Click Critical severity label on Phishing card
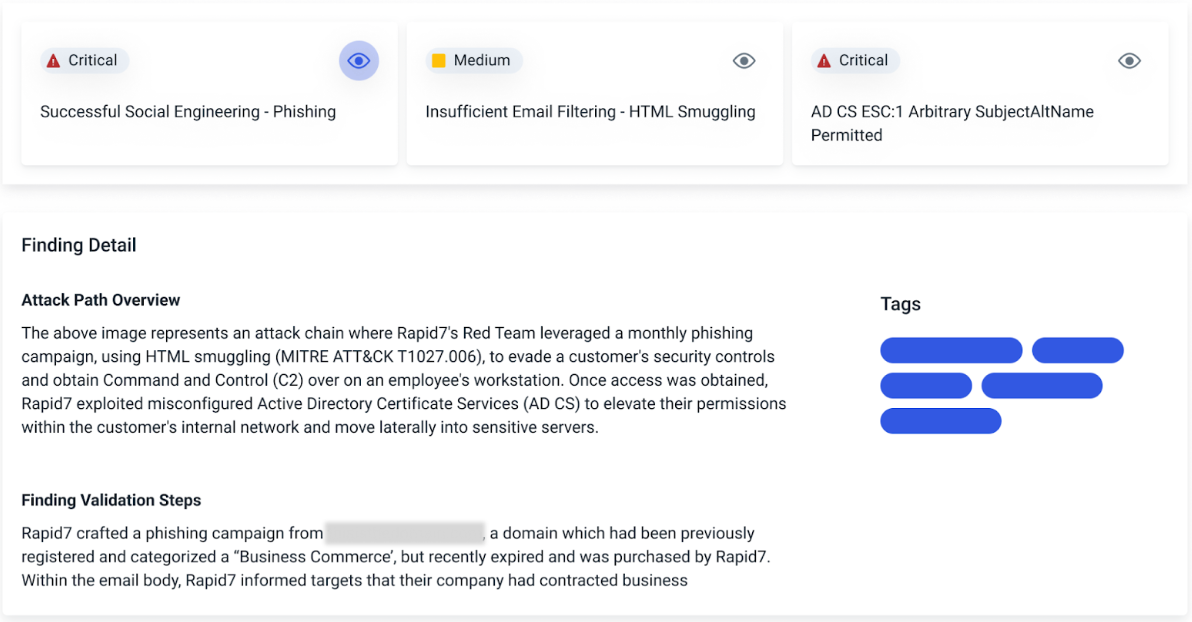Image resolution: width=1192 pixels, height=622 pixels. pyautogui.click(x=93, y=61)
